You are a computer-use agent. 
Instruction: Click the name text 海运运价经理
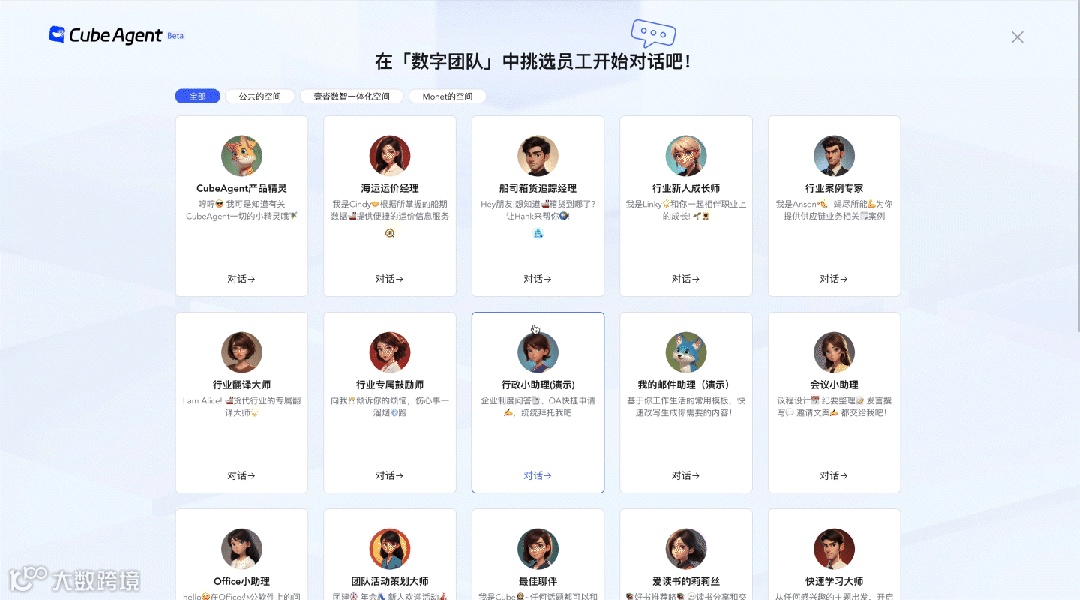[390, 188]
